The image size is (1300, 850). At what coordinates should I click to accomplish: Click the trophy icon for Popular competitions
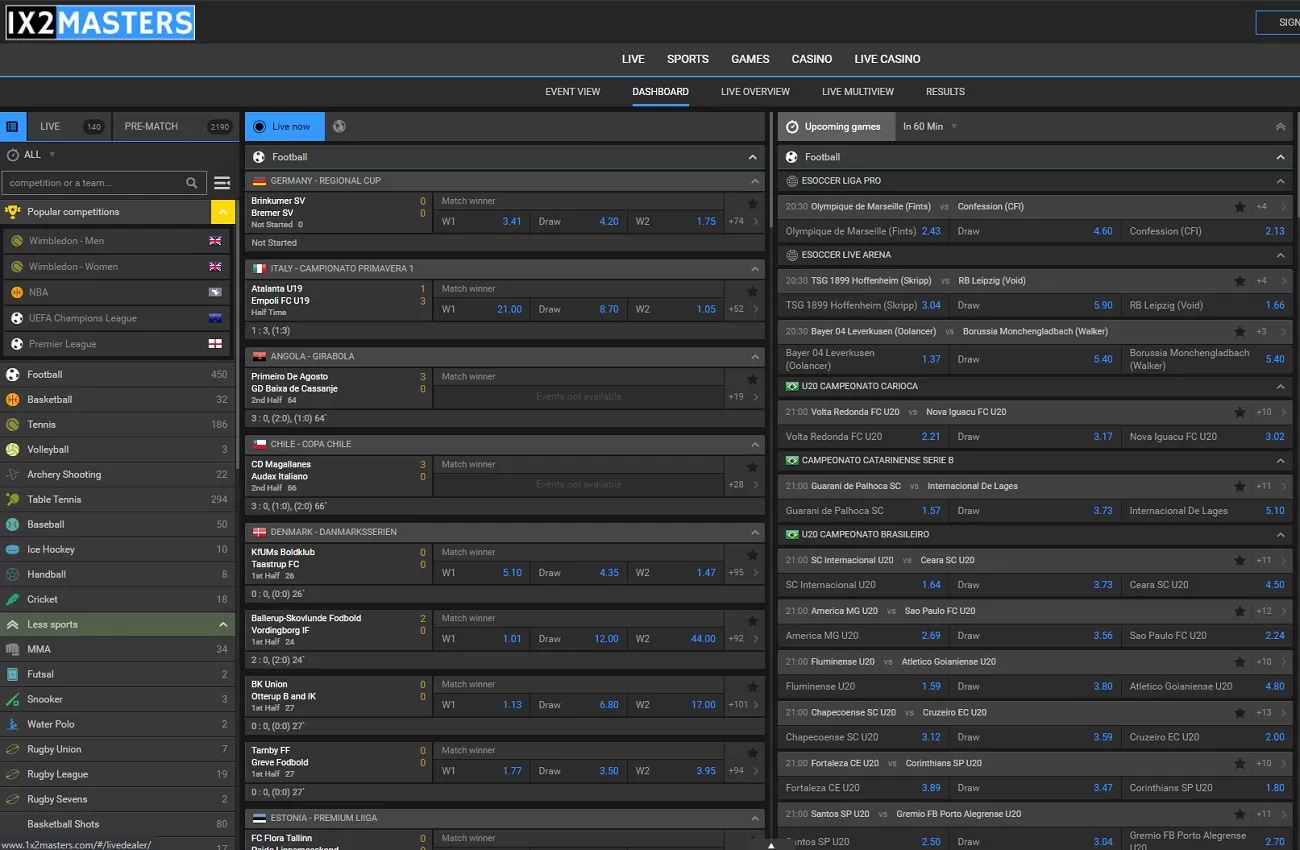[13, 212]
